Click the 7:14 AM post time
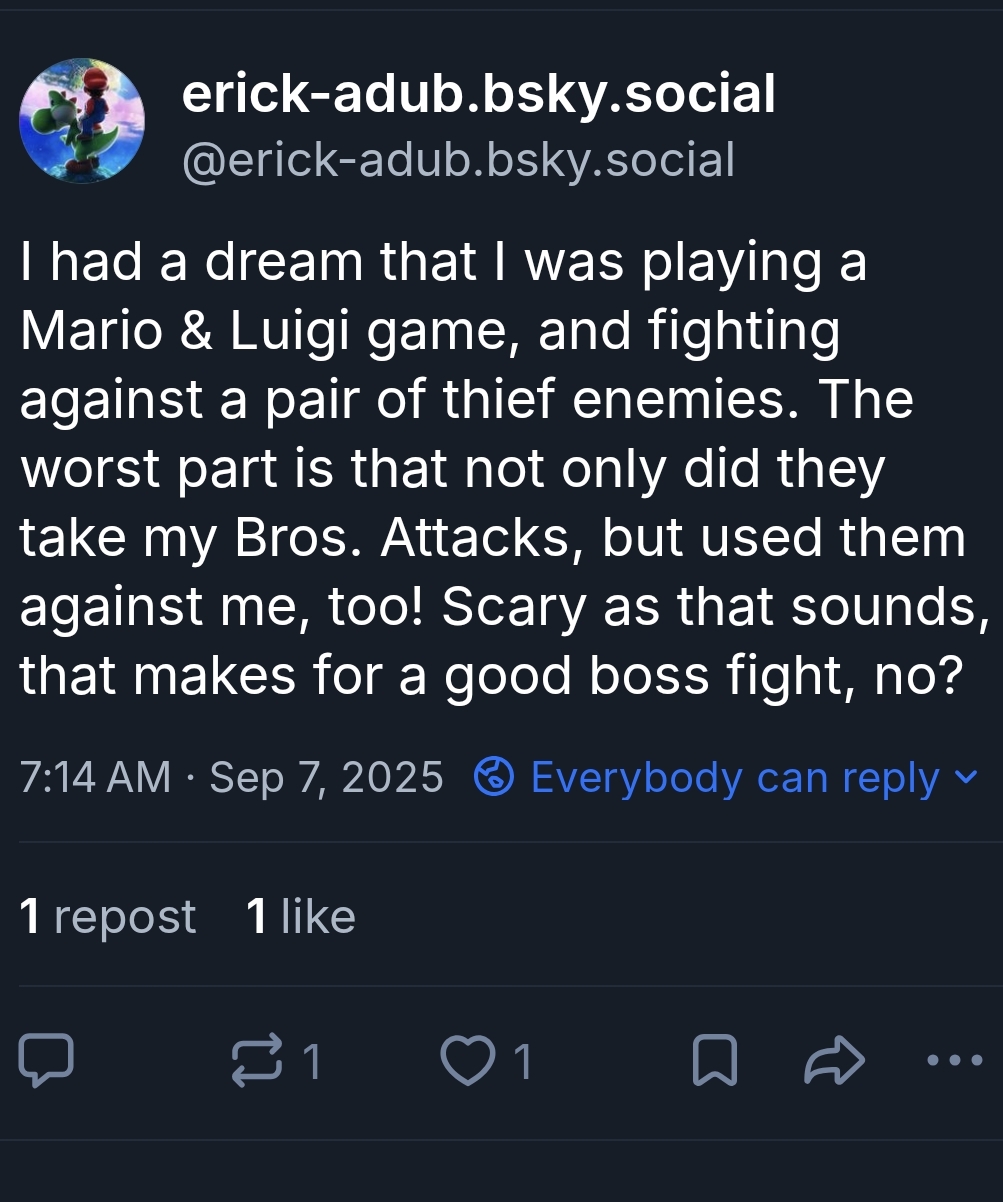The width and height of the screenshot is (1003, 1202). (96, 777)
